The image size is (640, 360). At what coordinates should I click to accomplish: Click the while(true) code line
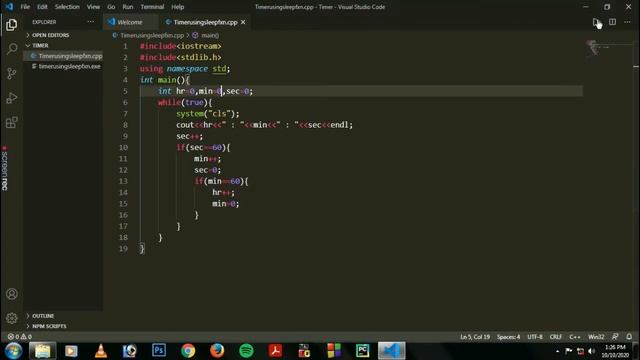pyautogui.click(x=185, y=102)
